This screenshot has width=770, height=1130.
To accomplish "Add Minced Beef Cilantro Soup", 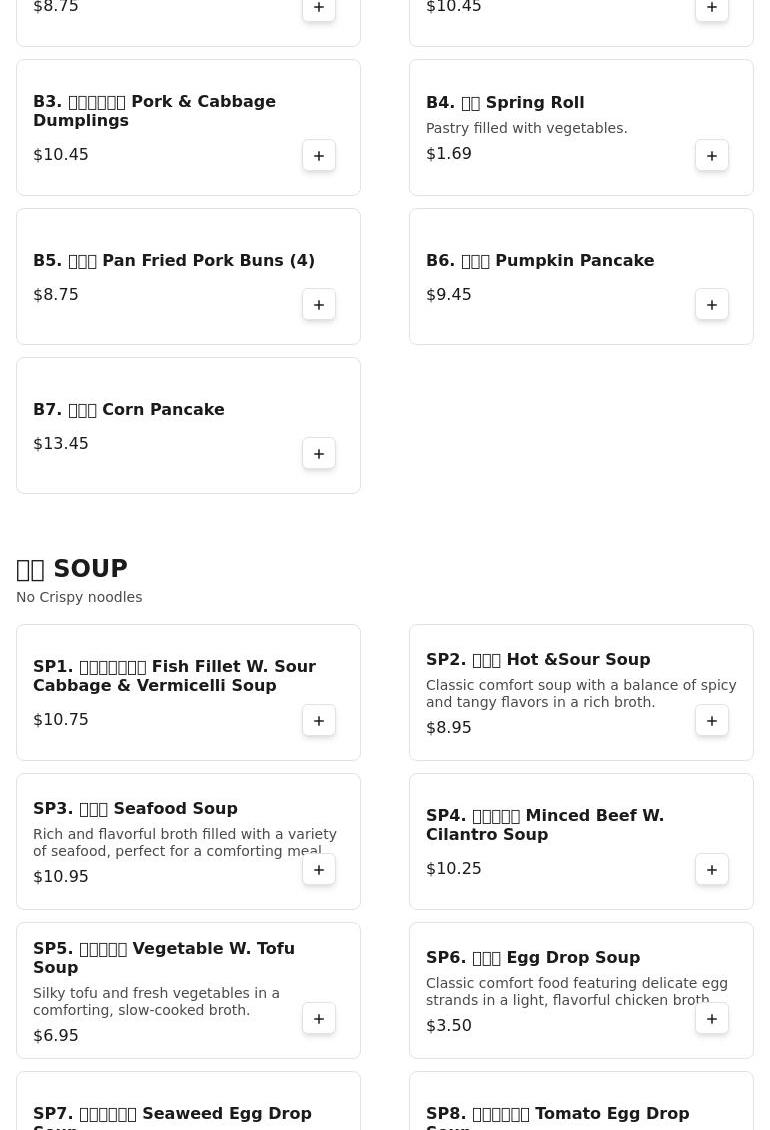I will (x=712, y=870).
